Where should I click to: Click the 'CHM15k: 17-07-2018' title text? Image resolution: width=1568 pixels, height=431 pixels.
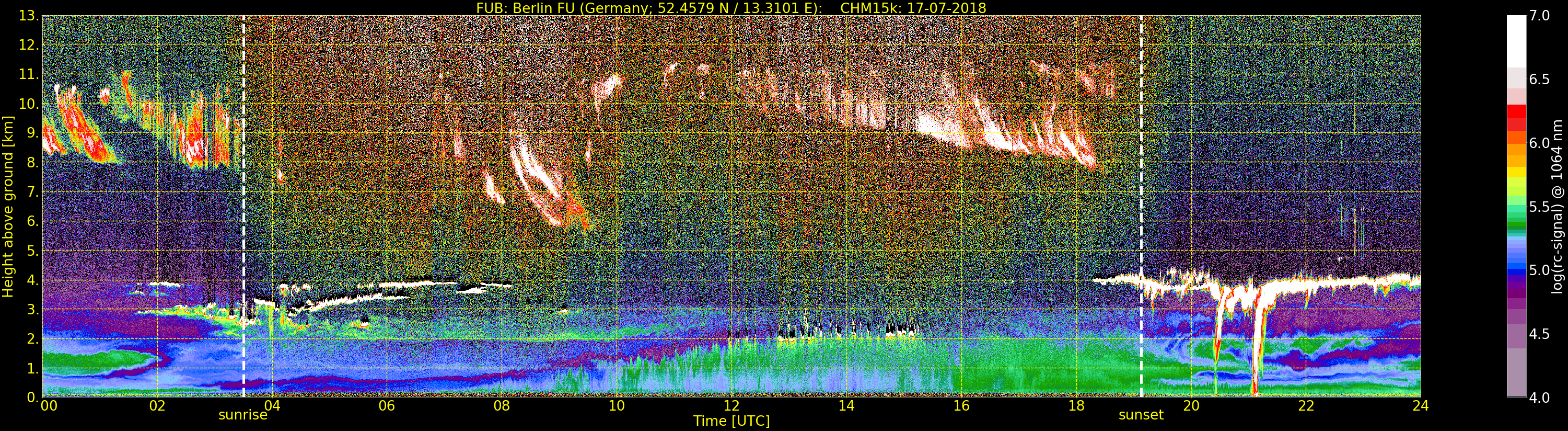click(x=913, y=8)
